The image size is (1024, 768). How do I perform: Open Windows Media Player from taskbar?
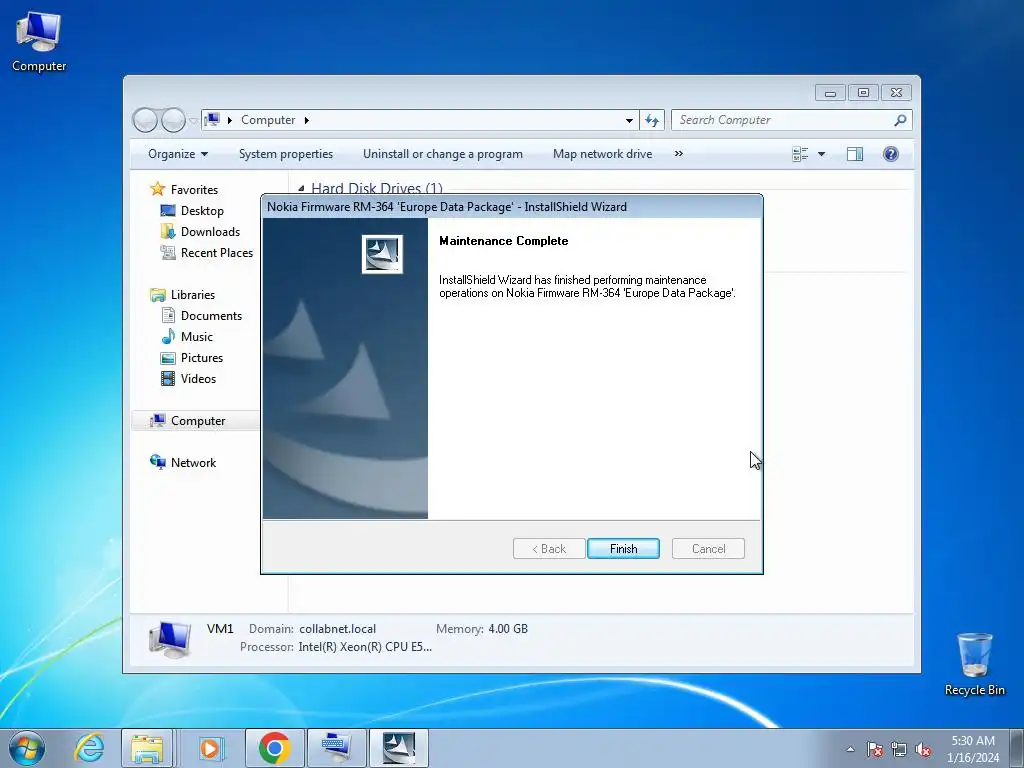[x=210, y=748]
